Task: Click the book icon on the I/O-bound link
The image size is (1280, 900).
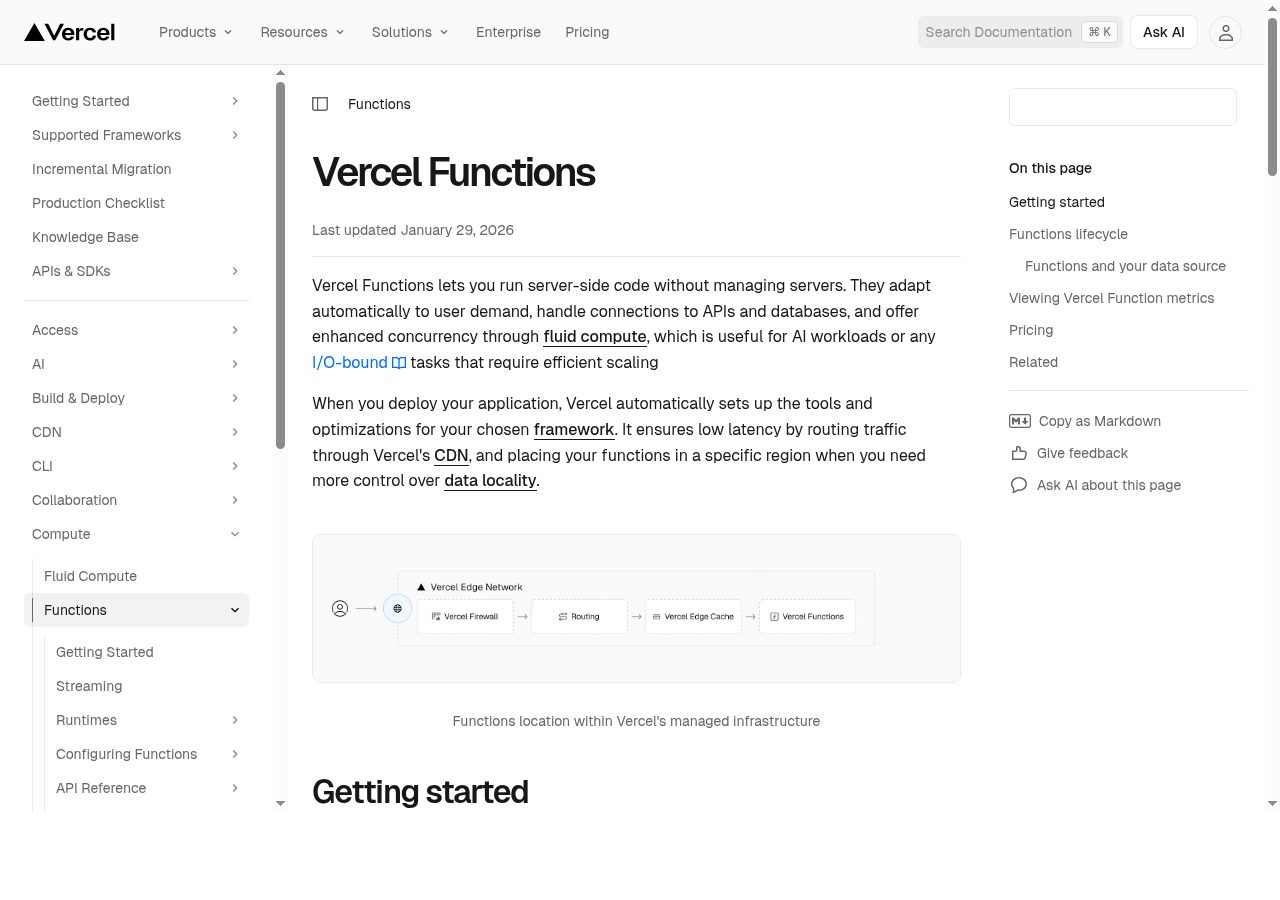Action: pyautogui.click(x=400, y=362)
